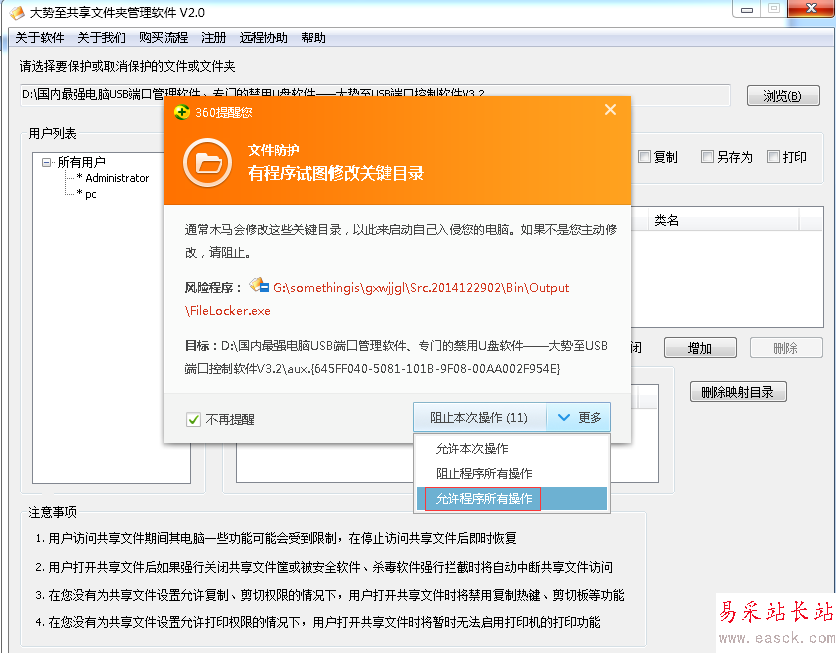836x653 pixels.
Task: Click the risk program path G:\somethingis text
Action: tap(421, 288)
